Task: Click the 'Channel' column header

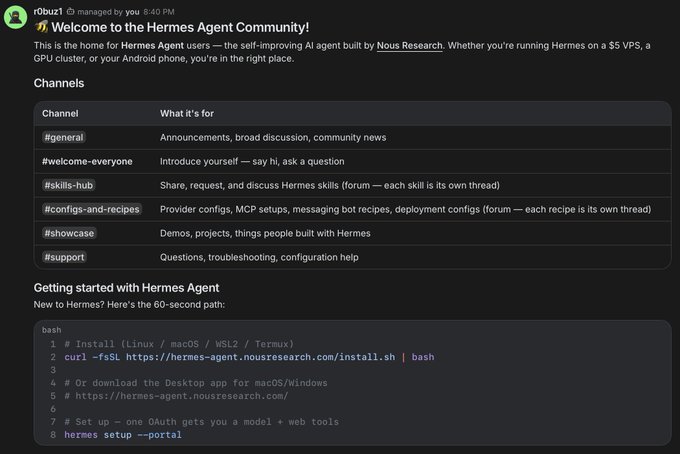Action: click(x=60, y=114)
